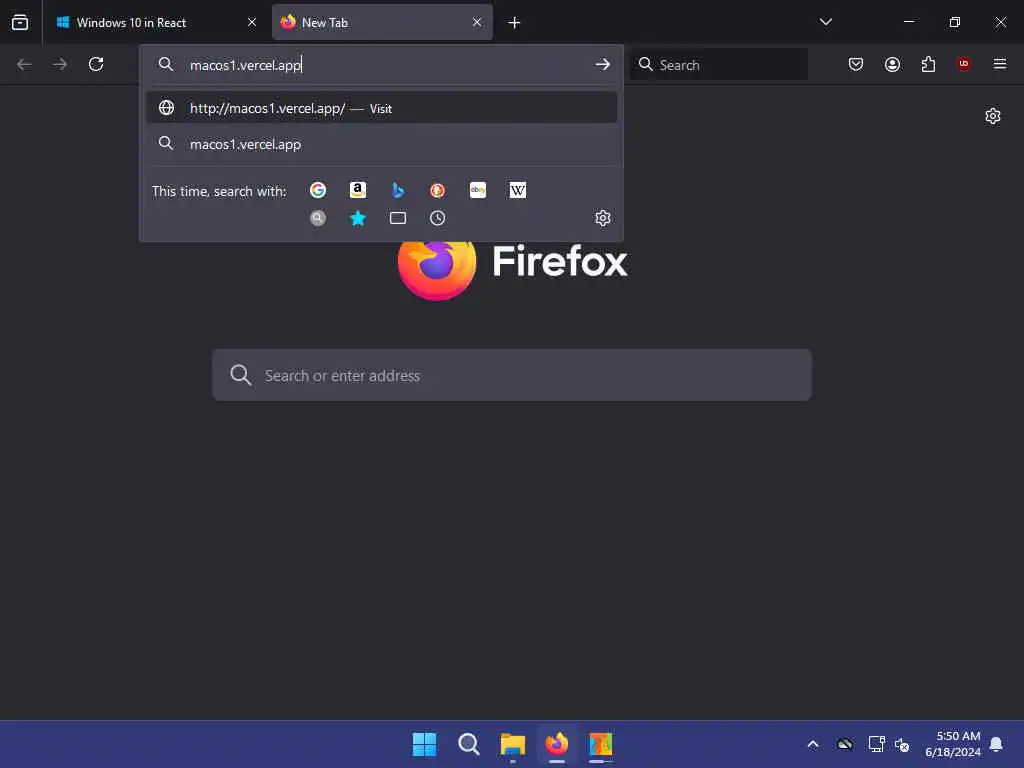
Task: Open a new tab with plus button
Action: 515,23
